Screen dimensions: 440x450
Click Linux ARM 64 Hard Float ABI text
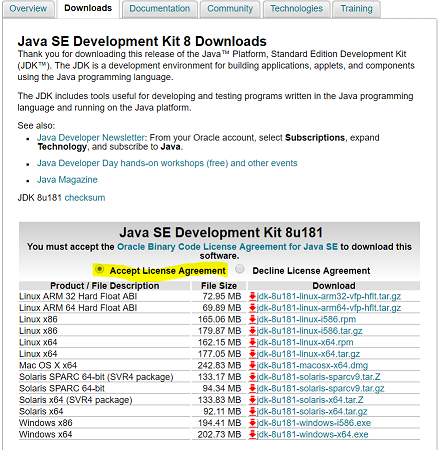click(78, 308)
